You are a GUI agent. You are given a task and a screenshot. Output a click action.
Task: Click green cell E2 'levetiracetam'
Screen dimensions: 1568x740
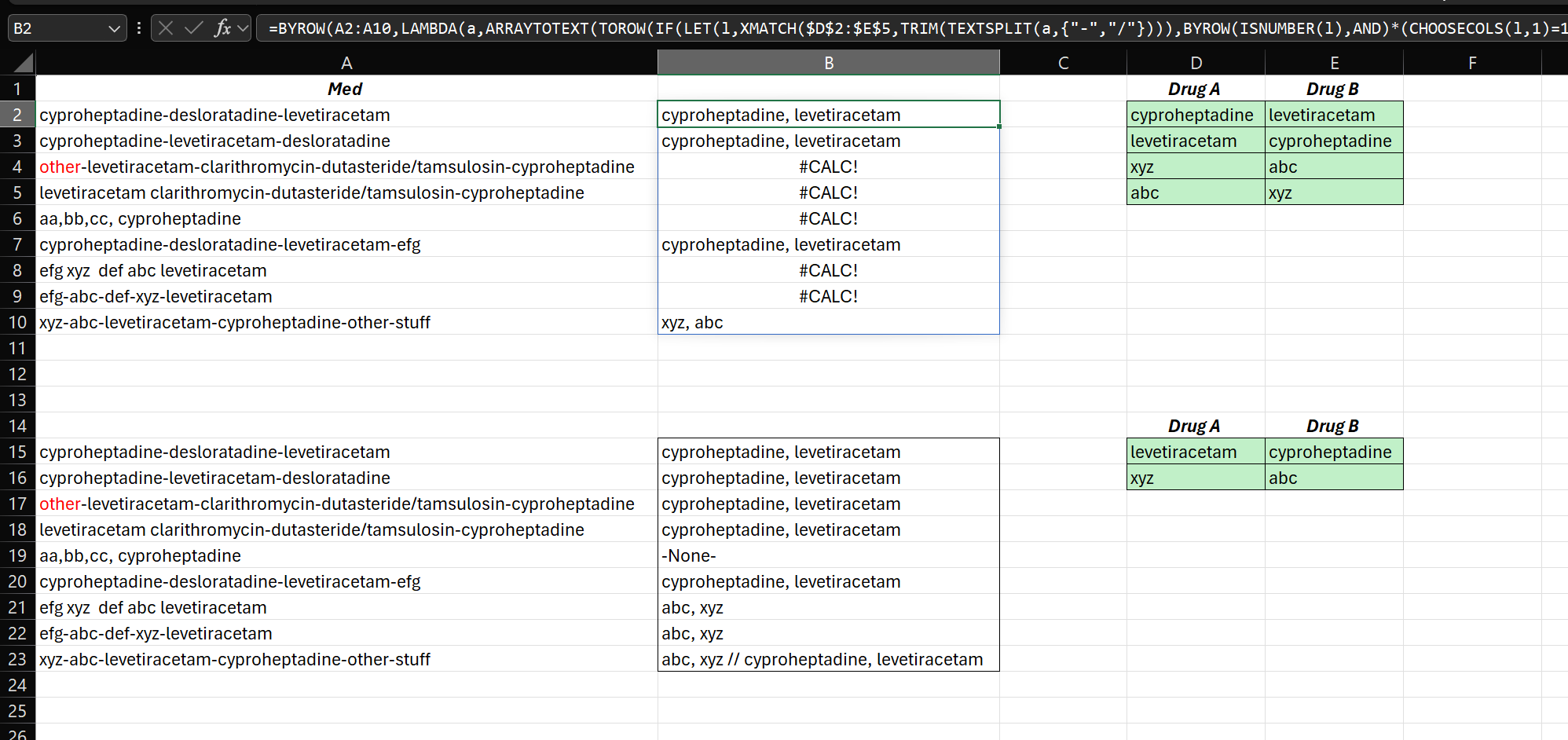1334,115
